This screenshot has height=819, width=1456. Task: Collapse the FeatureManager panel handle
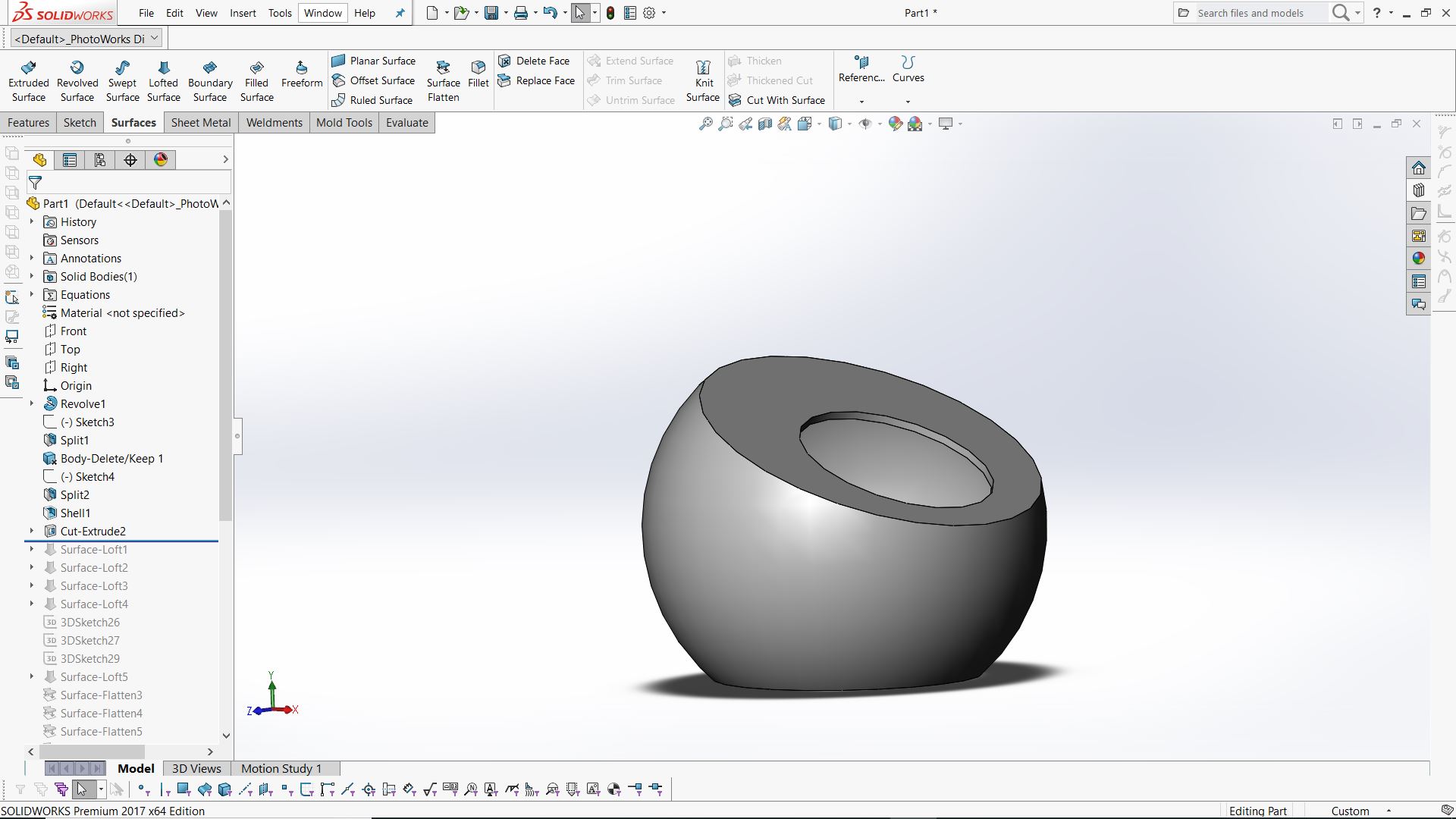(237, 436)
